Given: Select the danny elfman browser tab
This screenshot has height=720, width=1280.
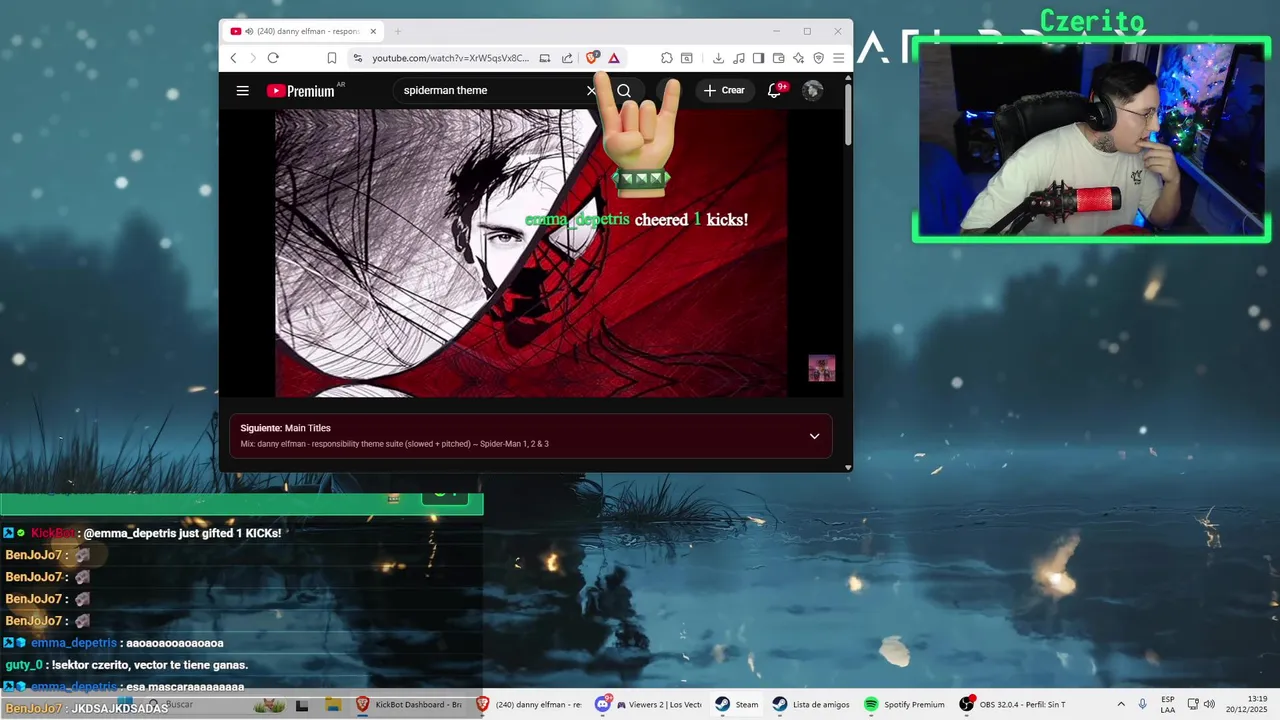Looking at the screenshot, I should [305, 31].
